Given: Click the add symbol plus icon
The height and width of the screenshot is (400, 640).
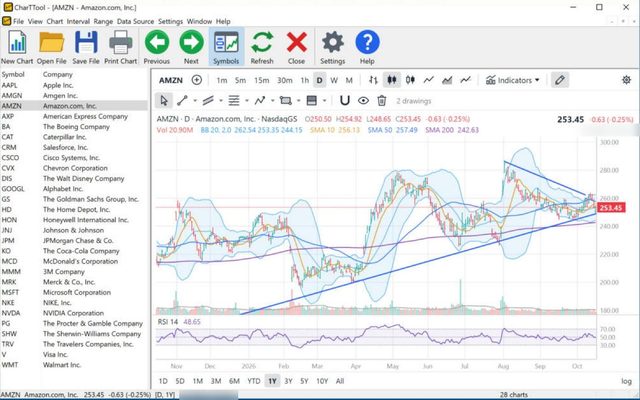Looking at the screenshot, I should (x=197, y=80).
